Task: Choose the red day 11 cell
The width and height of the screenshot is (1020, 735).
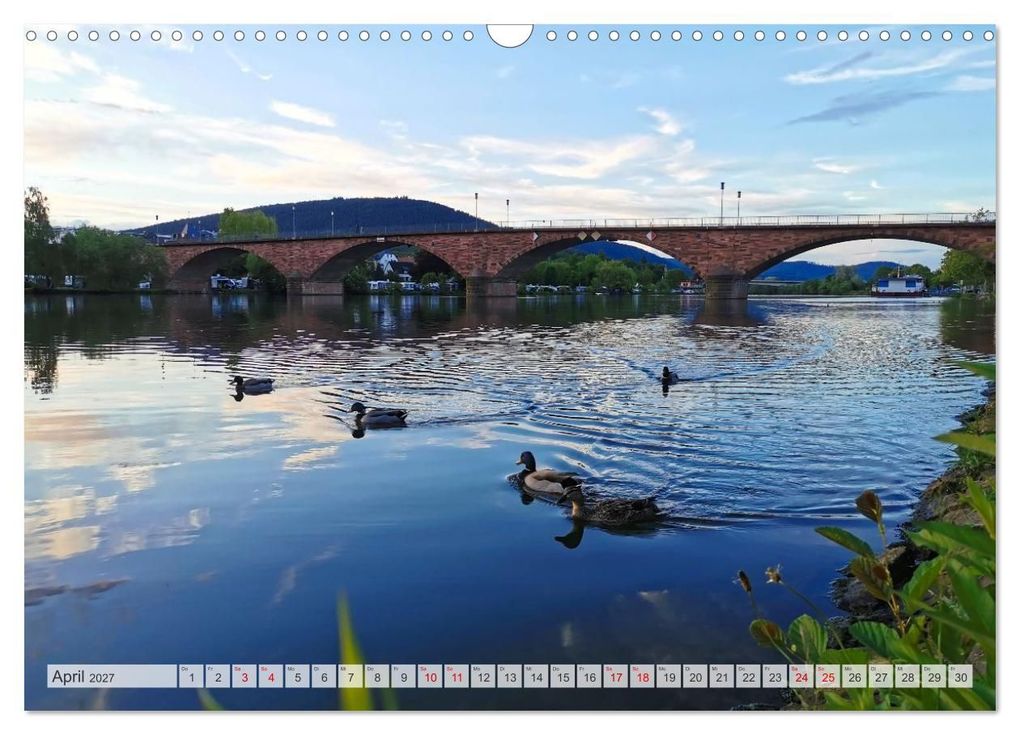Action: (457, 676)
